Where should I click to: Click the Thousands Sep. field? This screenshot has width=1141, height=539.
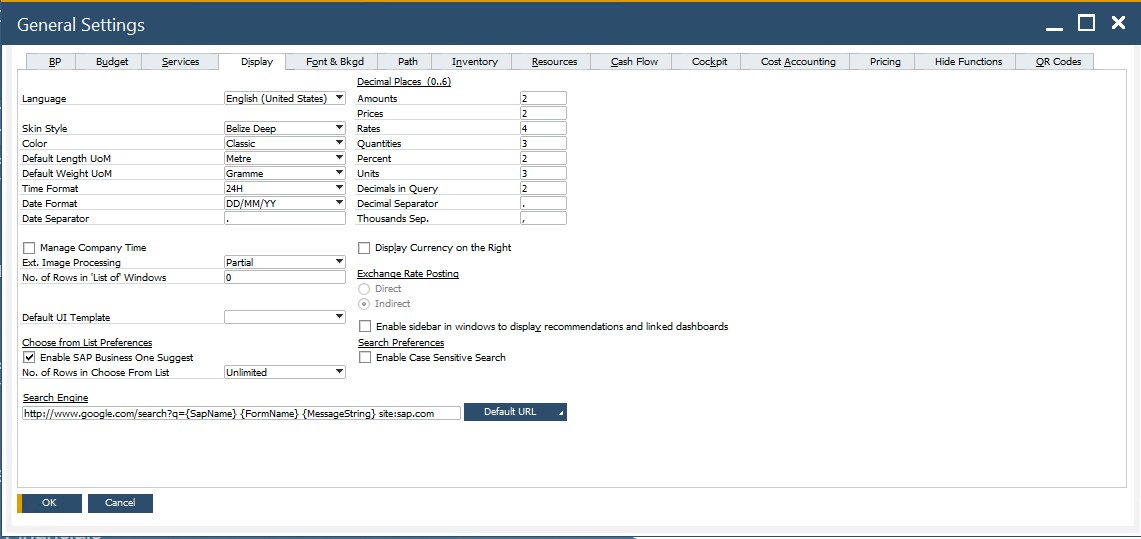click(x=543, y=218)
